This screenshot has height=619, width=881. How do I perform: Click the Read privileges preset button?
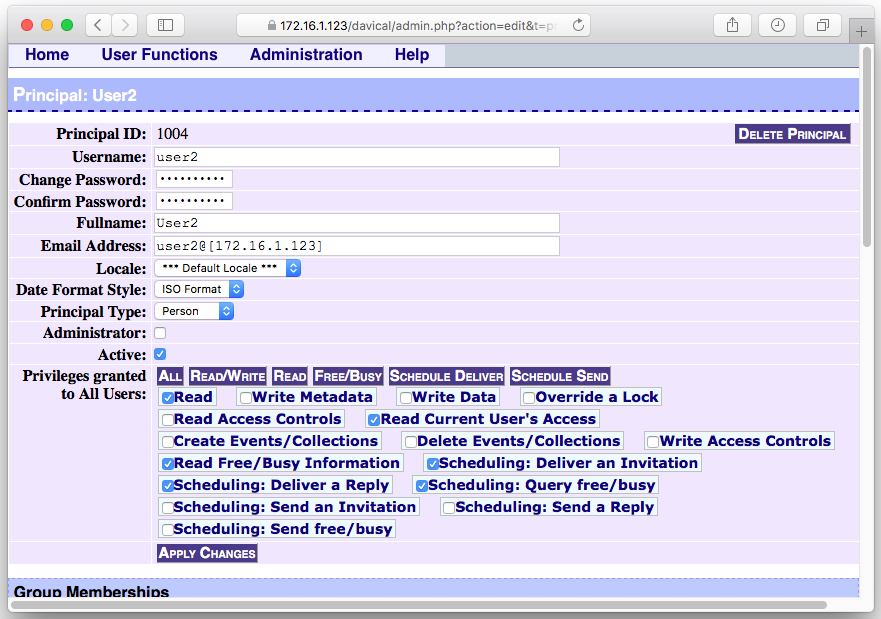[x=290, y=376]
